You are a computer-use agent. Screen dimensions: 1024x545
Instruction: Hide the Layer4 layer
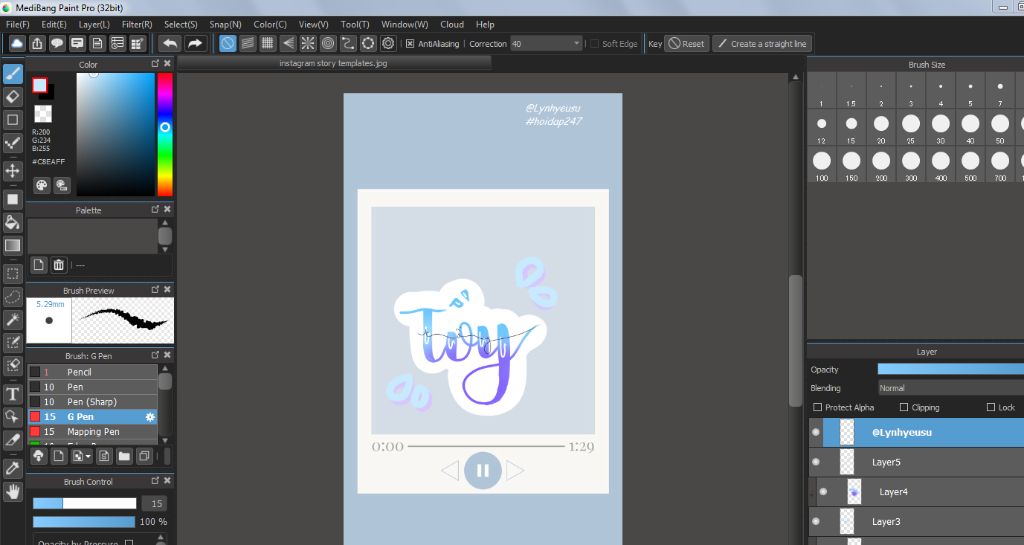point(823,492)
